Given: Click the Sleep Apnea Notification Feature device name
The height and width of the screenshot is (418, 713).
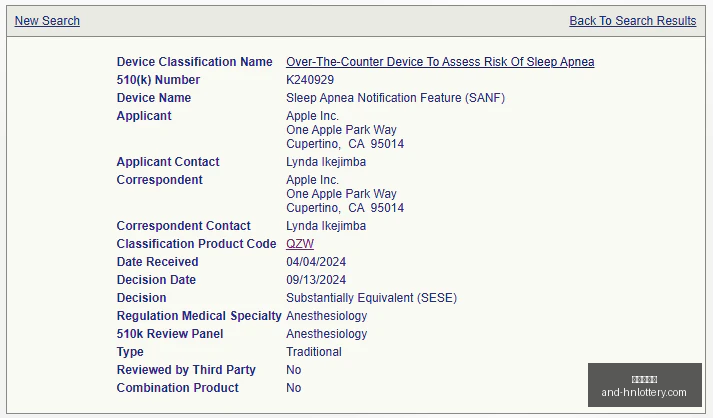Looking at the screenshot, I should point(396,98).
